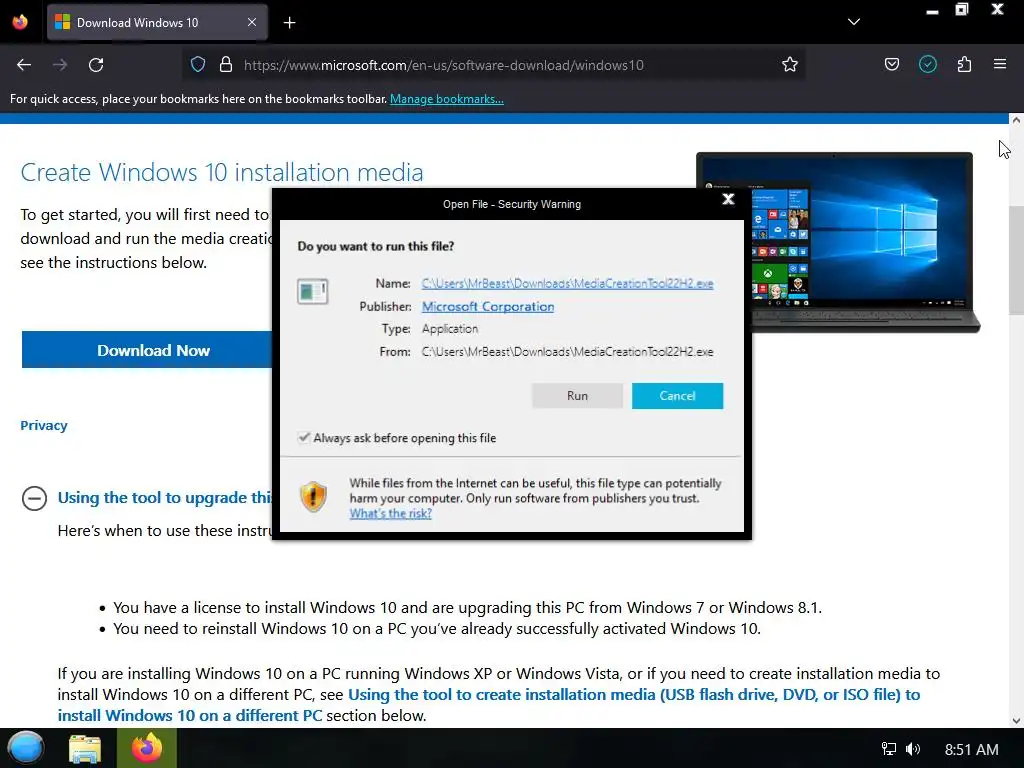Collapse the upgrade tool section circle icon
1024x768 pixels.
[34, 498]
